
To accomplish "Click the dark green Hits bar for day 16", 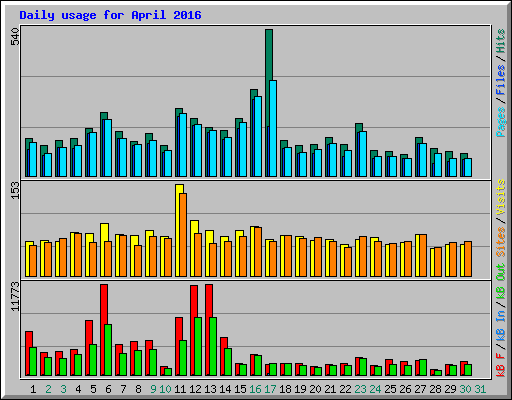I will click(x=254, y=93).
